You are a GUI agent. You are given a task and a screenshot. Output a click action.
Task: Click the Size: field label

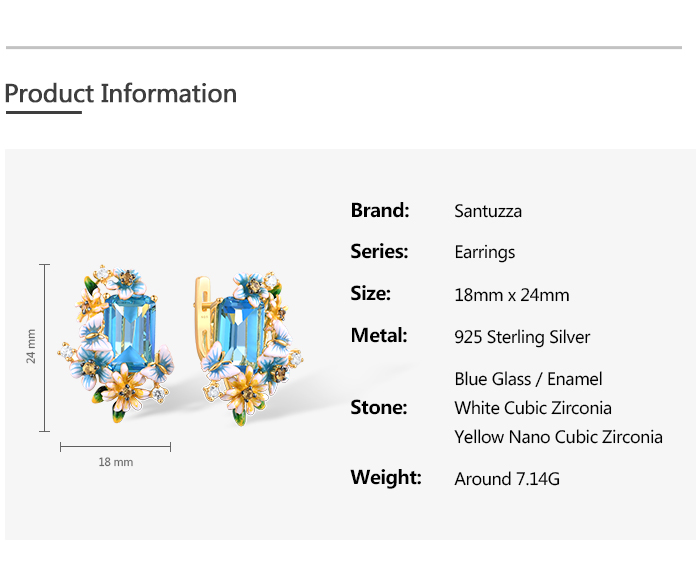pos(370,294)
